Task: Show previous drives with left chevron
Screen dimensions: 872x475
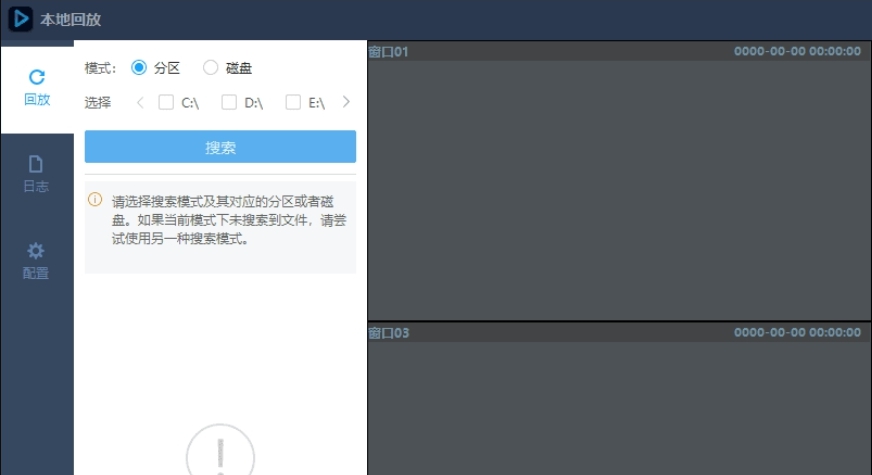Action: tap(140, 102)
